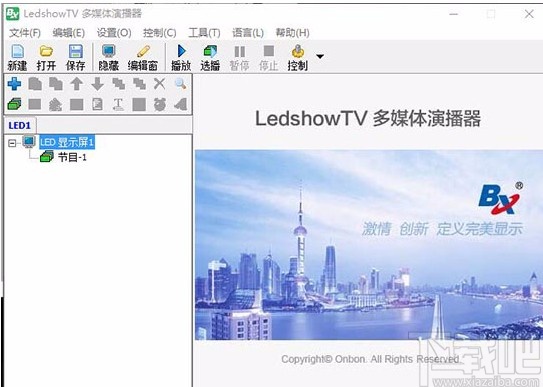
Task: Minimize the LedshowTV window
Action: pyautogui.click(x=454, y=14)
